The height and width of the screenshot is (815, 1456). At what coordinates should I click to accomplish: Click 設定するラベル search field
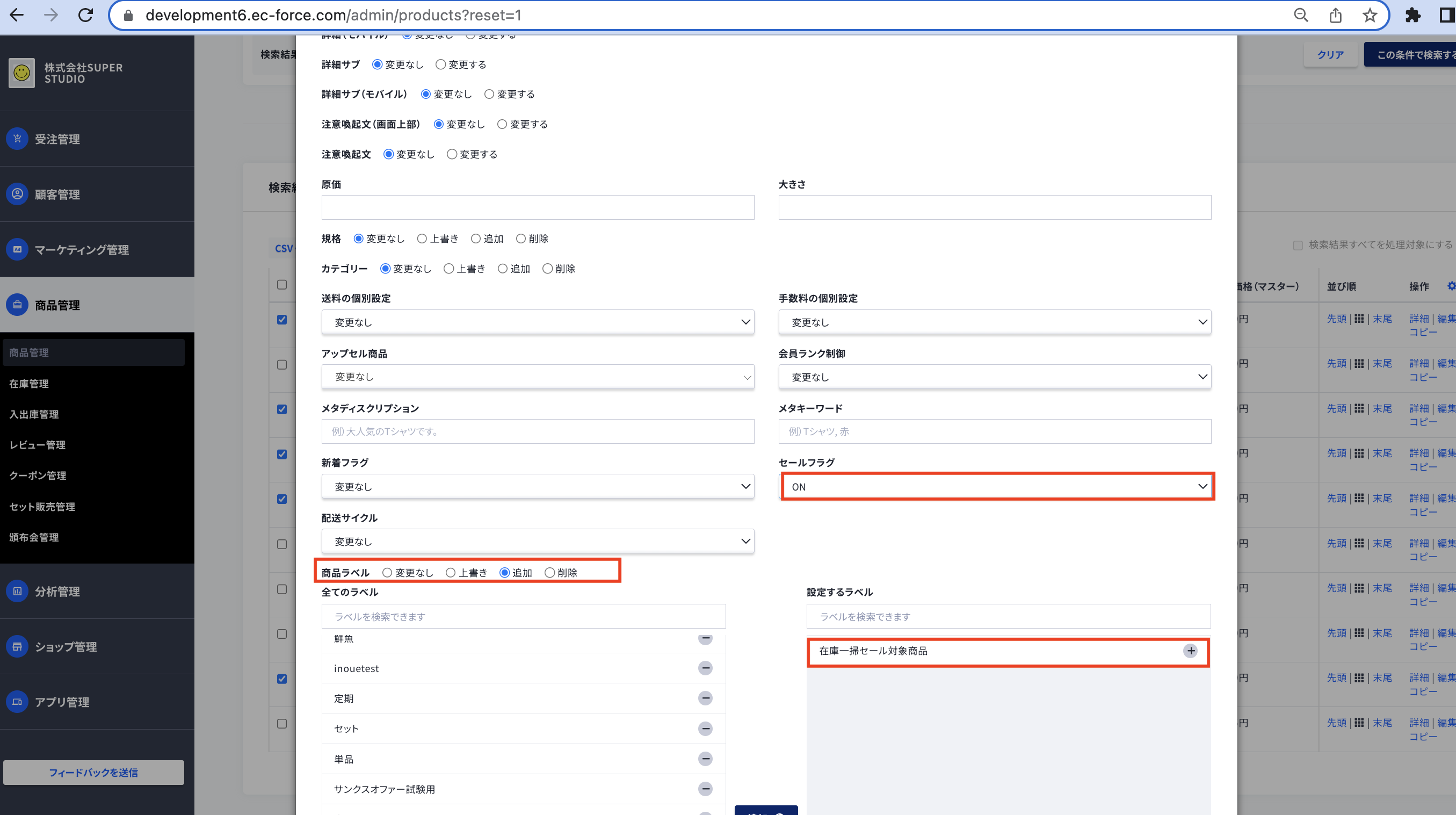point(1008,616)
